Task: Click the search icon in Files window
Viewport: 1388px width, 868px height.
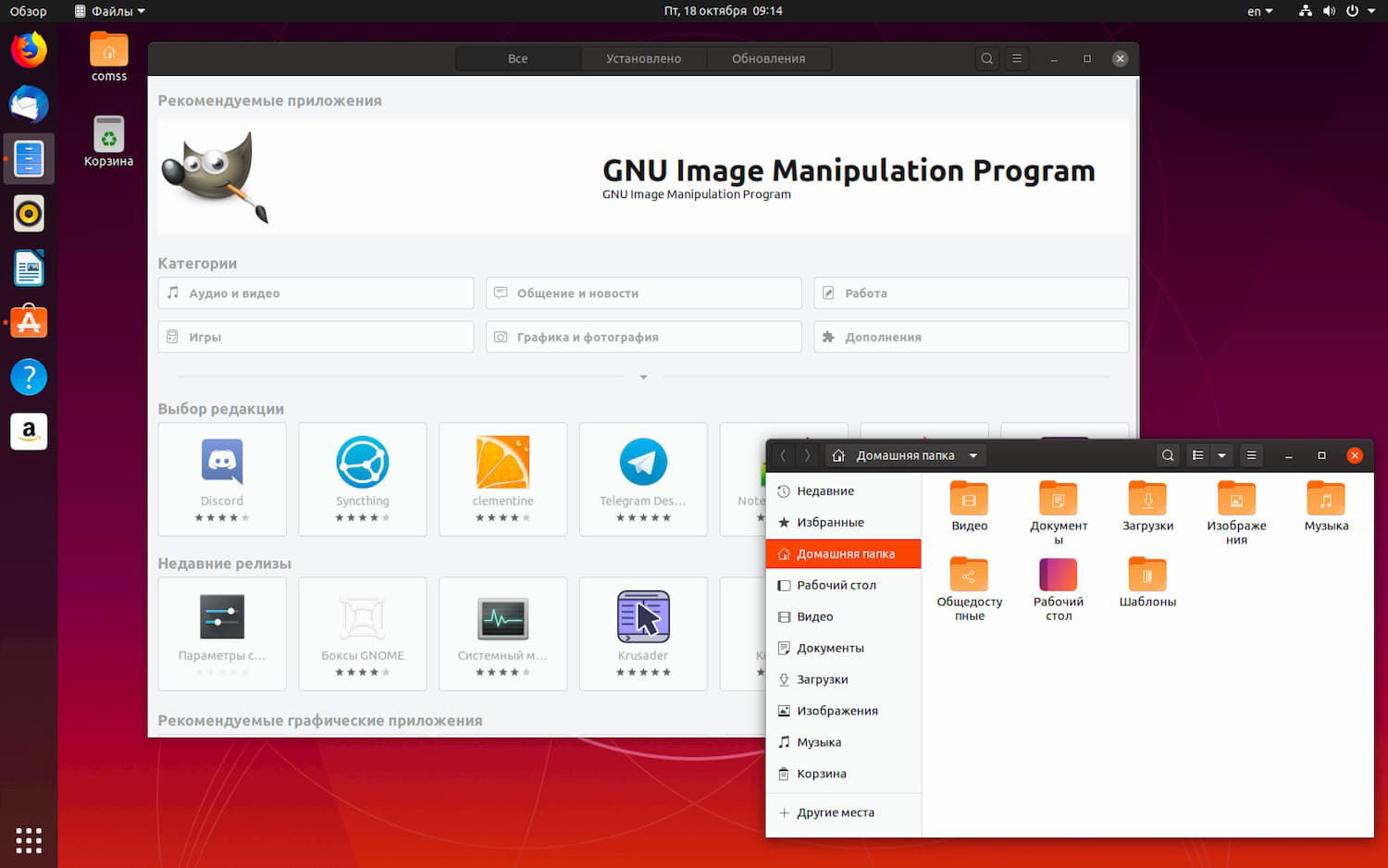Action: click(x=1168, y=455)
